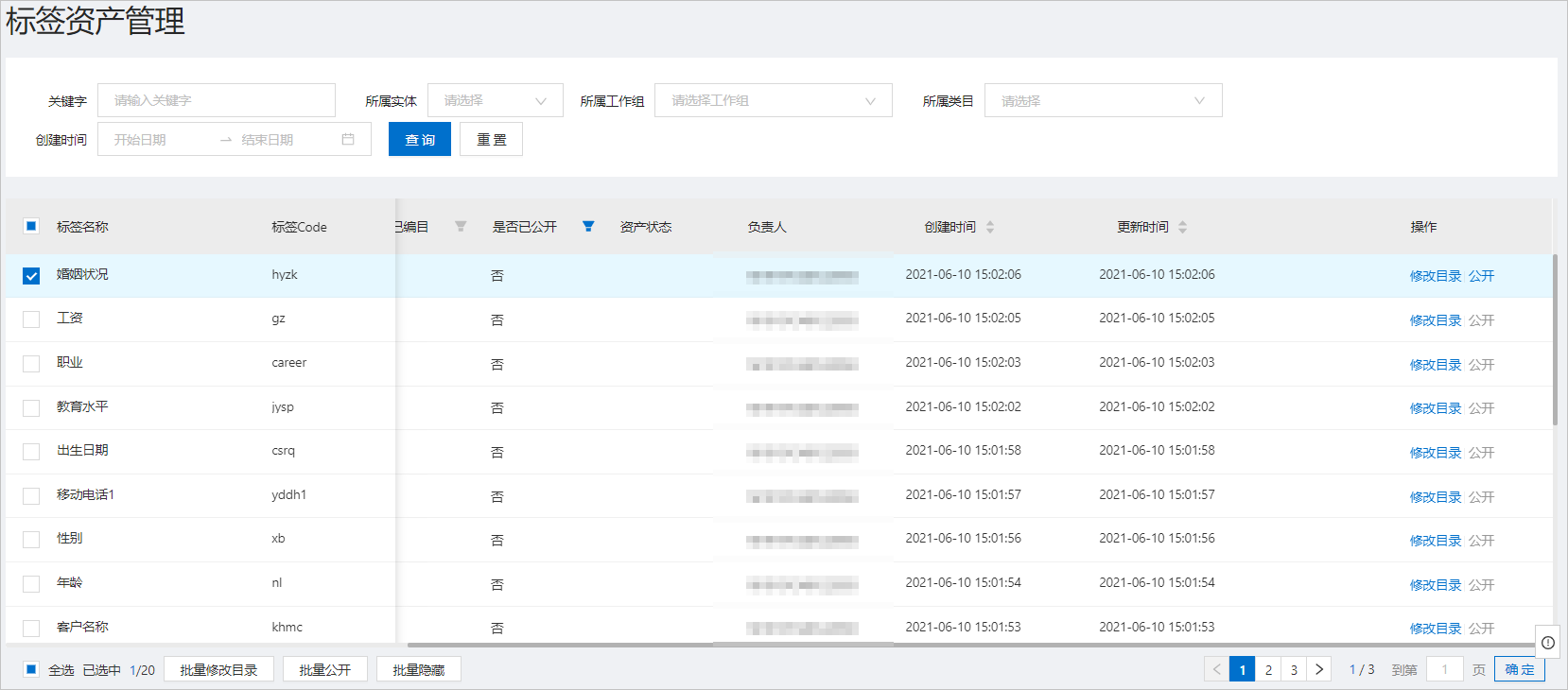Image resolution: width=1568 pixels, height=690 pixels.
Task: Click the 负责人 column header
Action: coord(767,227)
